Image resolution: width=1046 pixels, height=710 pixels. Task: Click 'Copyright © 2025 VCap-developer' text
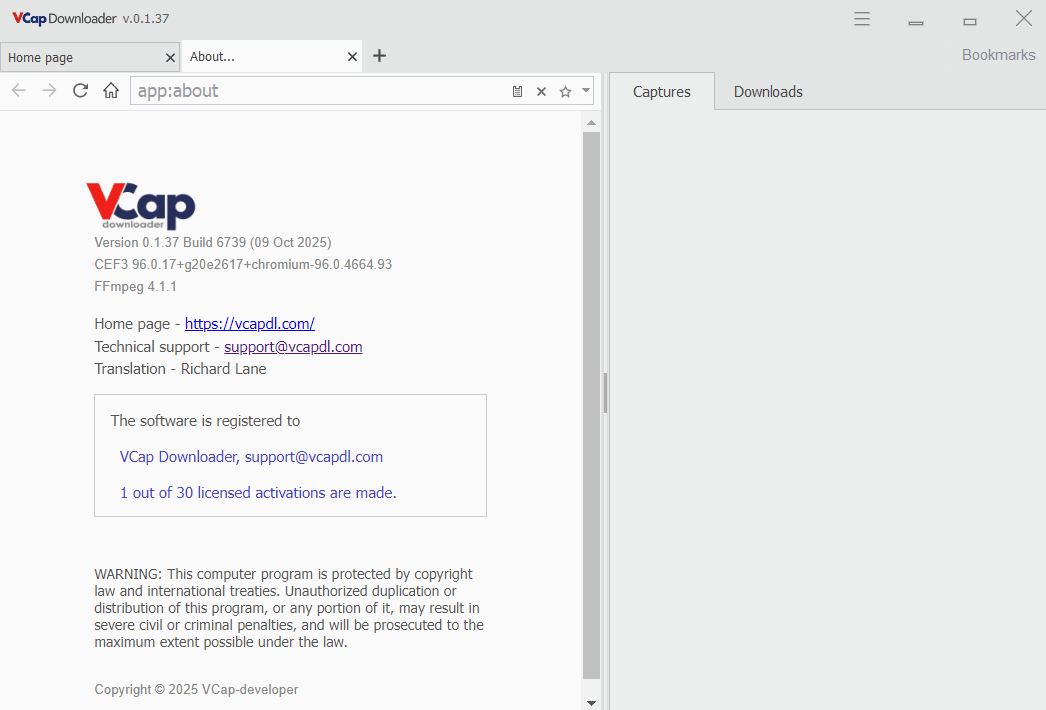point(196,689)
